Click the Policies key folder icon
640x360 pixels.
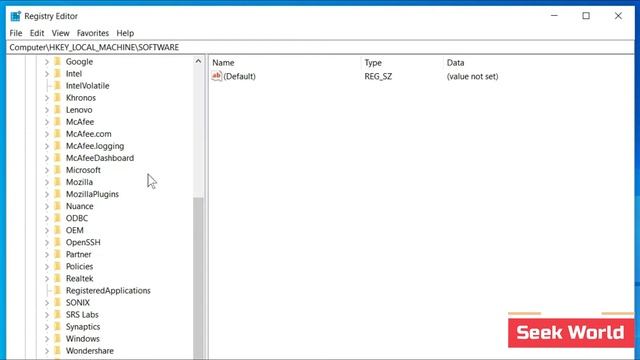[x=58, y=266]
